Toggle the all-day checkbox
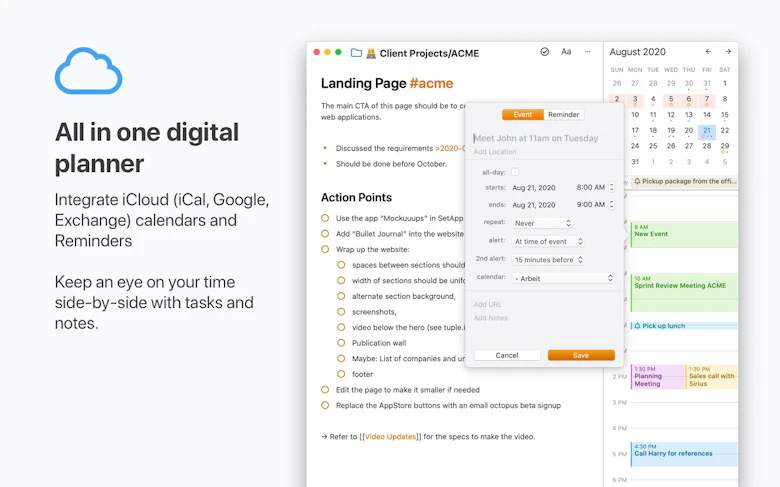This screenshot has height=487, width=780. [515, 172]
